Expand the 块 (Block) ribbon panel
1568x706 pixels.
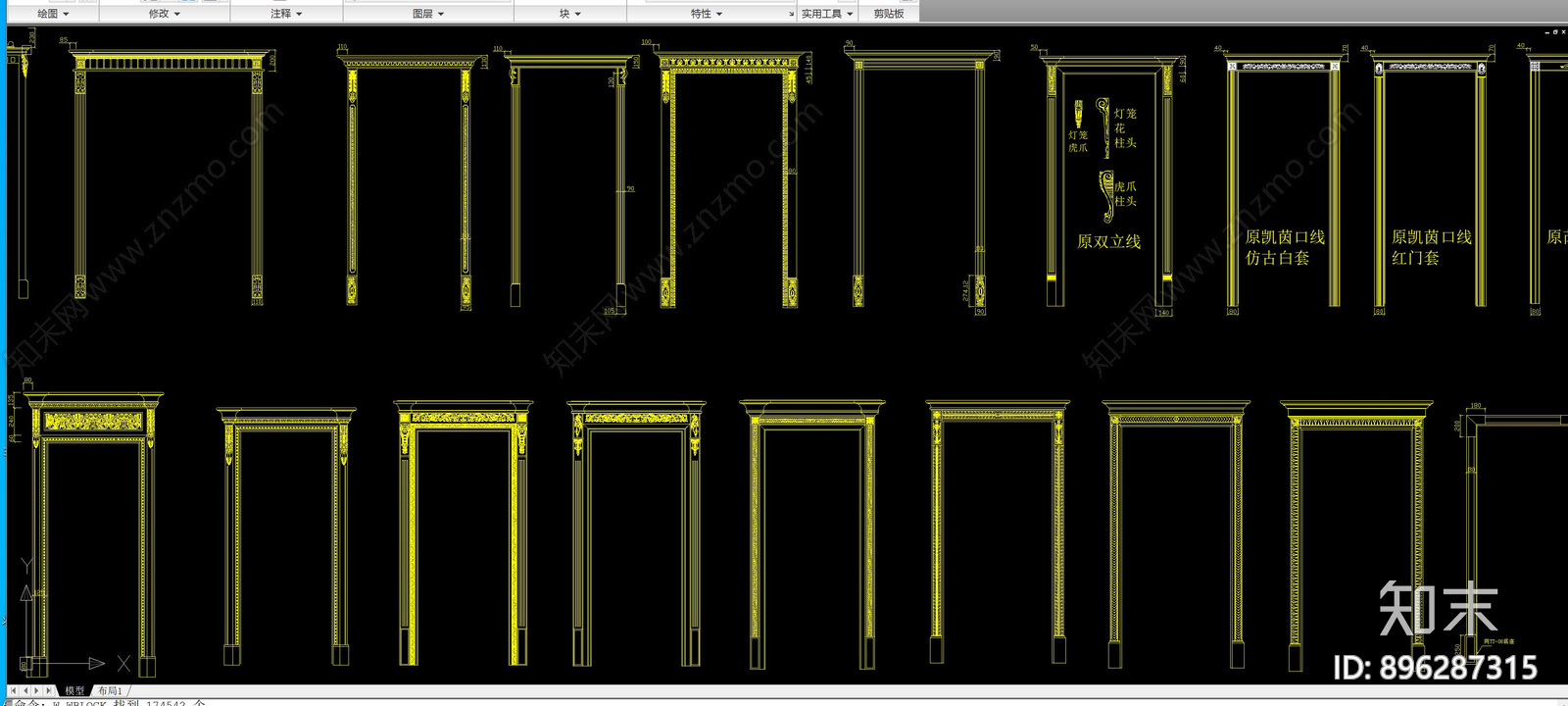[x=570, y=14]
